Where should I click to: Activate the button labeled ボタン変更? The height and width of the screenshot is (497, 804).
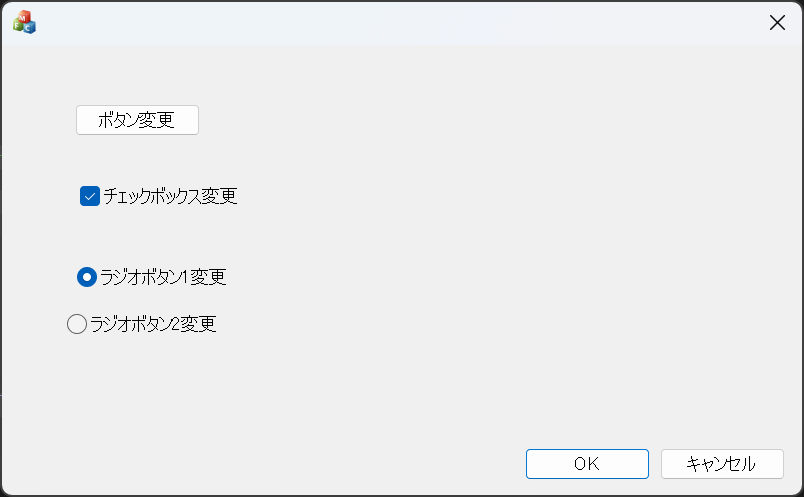click(x=137, y=120)
